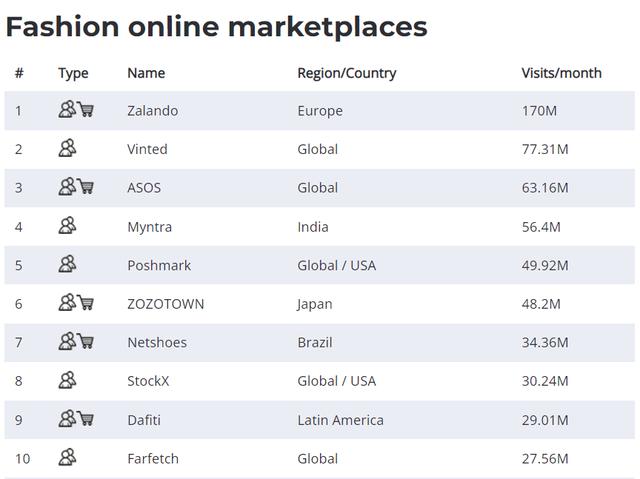The image size is (640, 479).
Task: Click the type icon in Farfetch row
Action: point(67,458)
